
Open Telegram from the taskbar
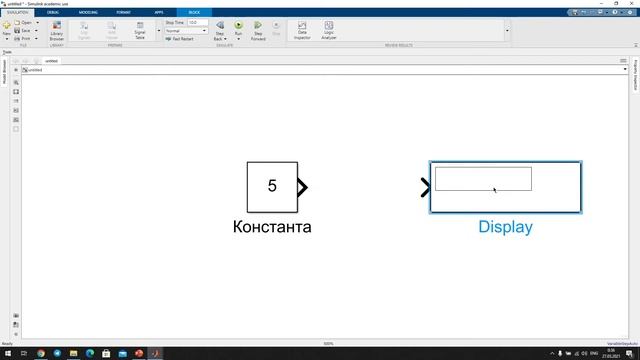point(57,353)
